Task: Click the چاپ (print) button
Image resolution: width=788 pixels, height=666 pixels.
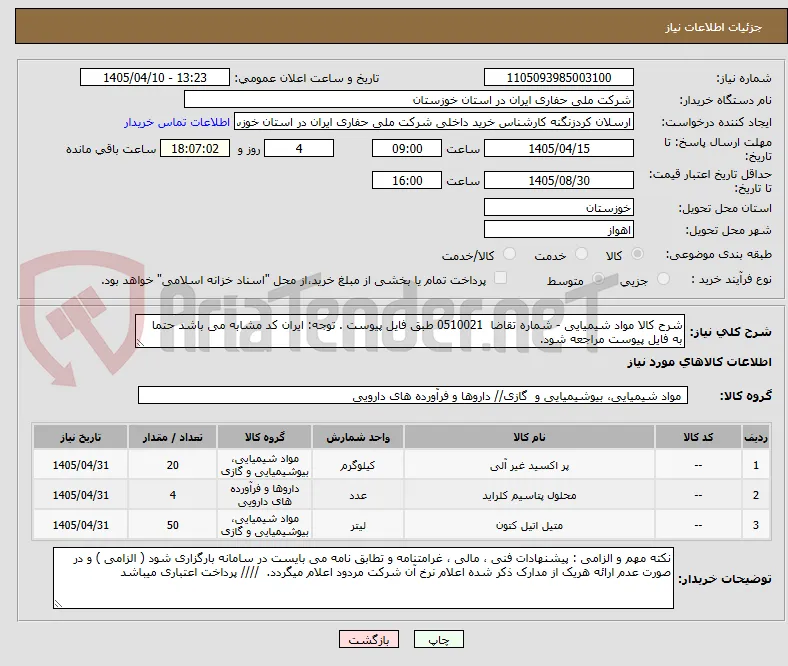Action: [438, 639]
